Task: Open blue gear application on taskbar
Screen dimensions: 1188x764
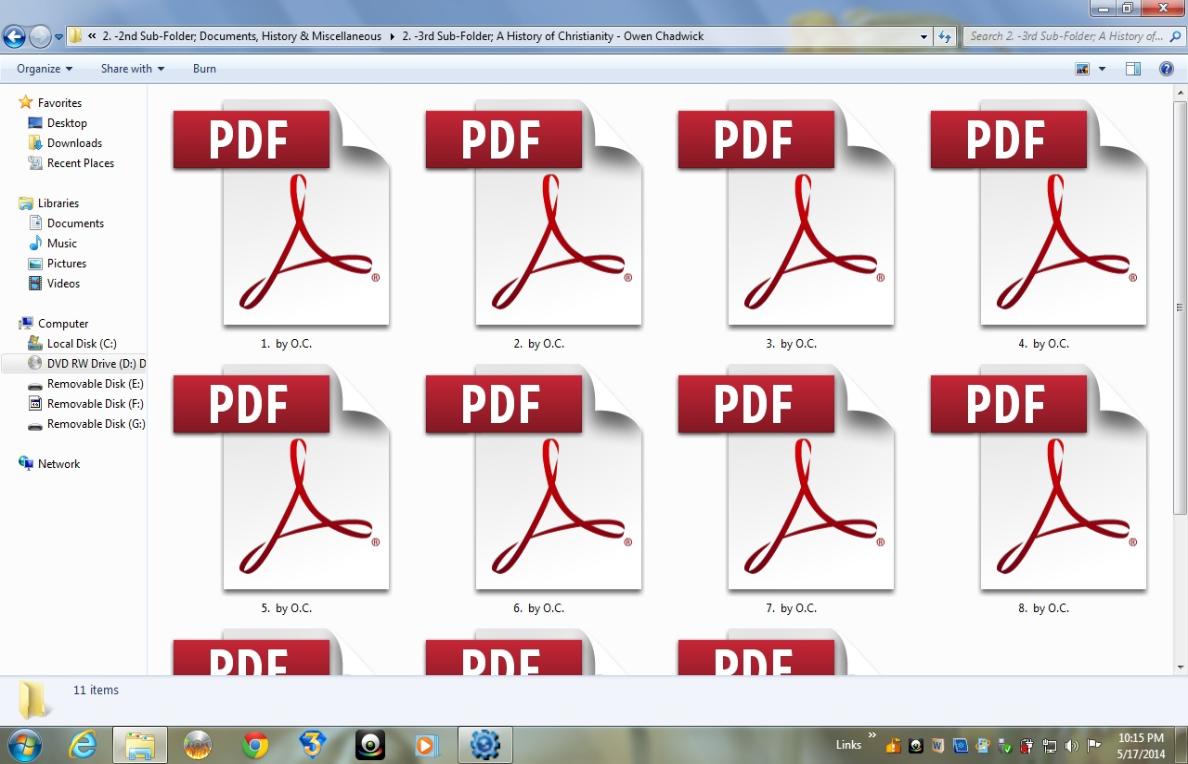Action: (x=485, y=745)
